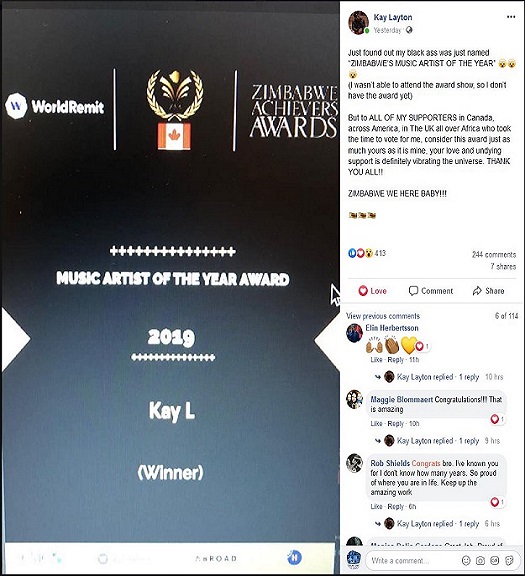Click the GIF icon in comment box

tap(495, 560)
